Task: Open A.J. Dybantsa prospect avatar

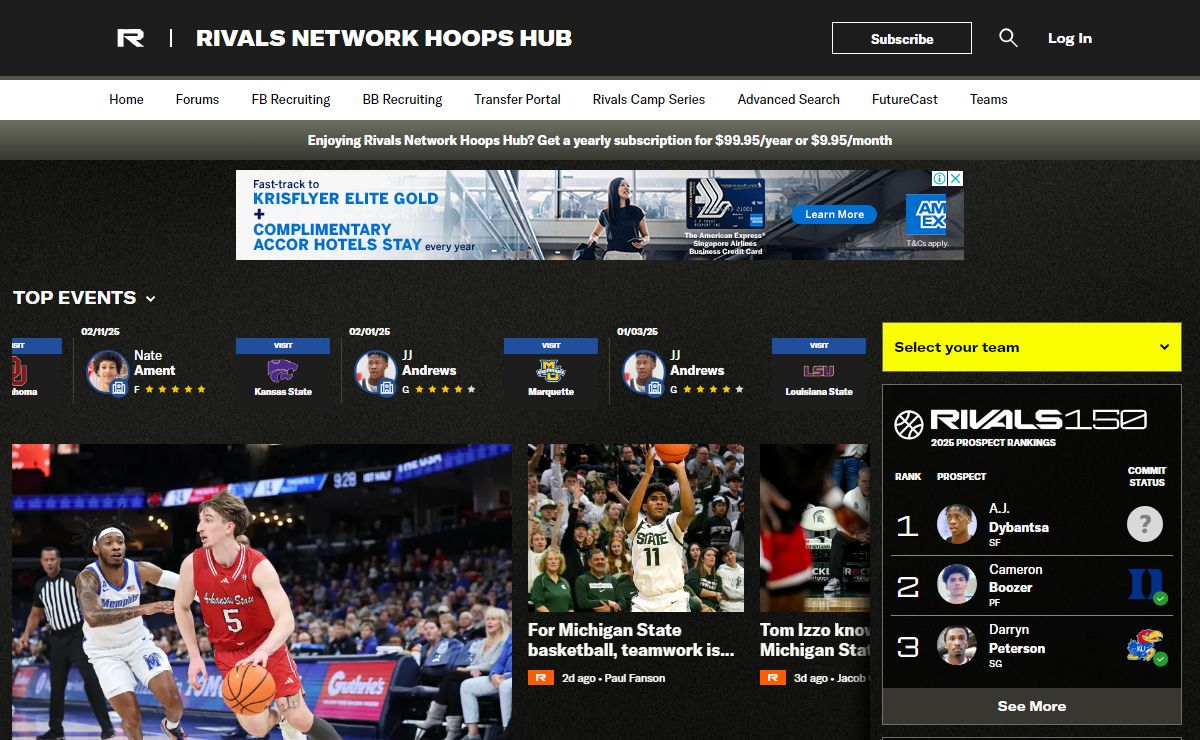Action: click(x=957, y=525)
